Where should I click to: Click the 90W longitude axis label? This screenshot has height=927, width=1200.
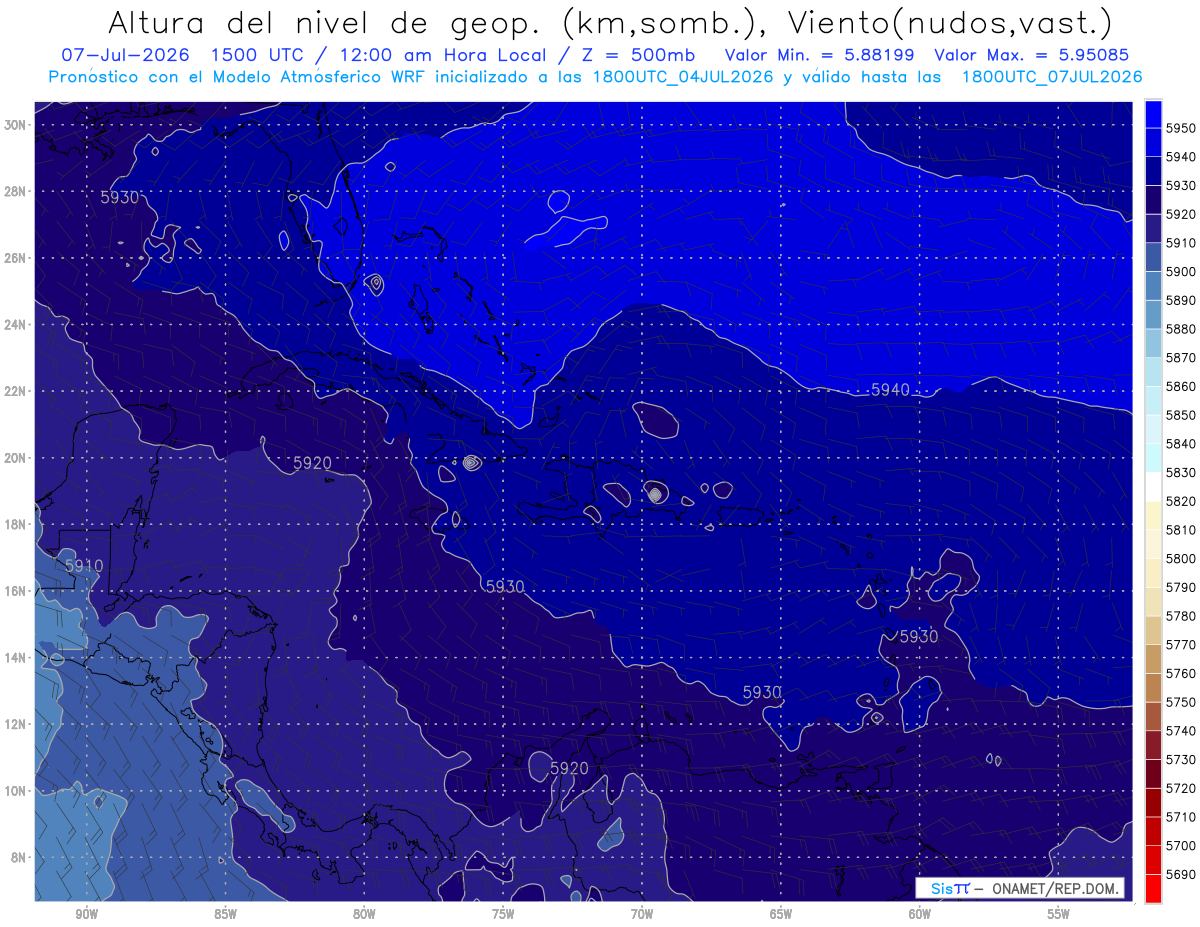coord(86,913)
